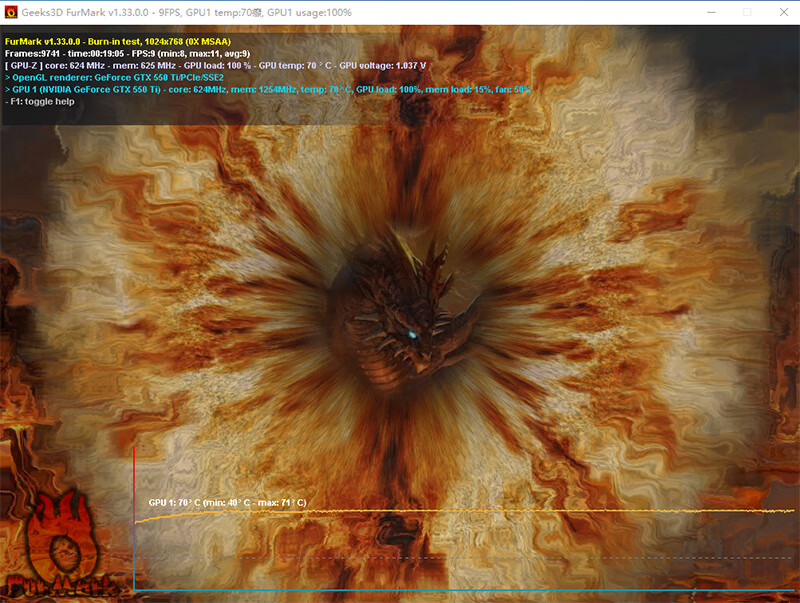Click the '[ GPU-Z ] core: 624 MHz' info line

coord(215,66)
